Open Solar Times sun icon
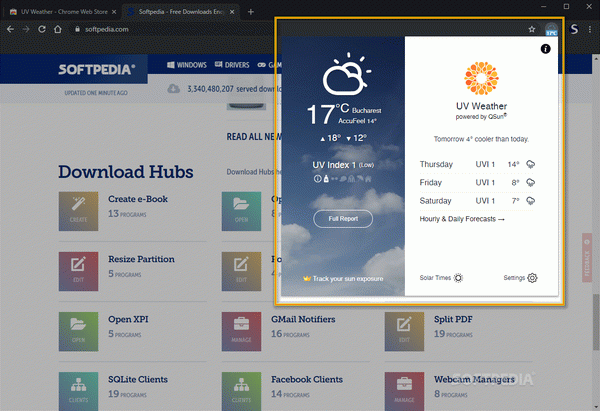Screen dimensions: 600x411 458,278
